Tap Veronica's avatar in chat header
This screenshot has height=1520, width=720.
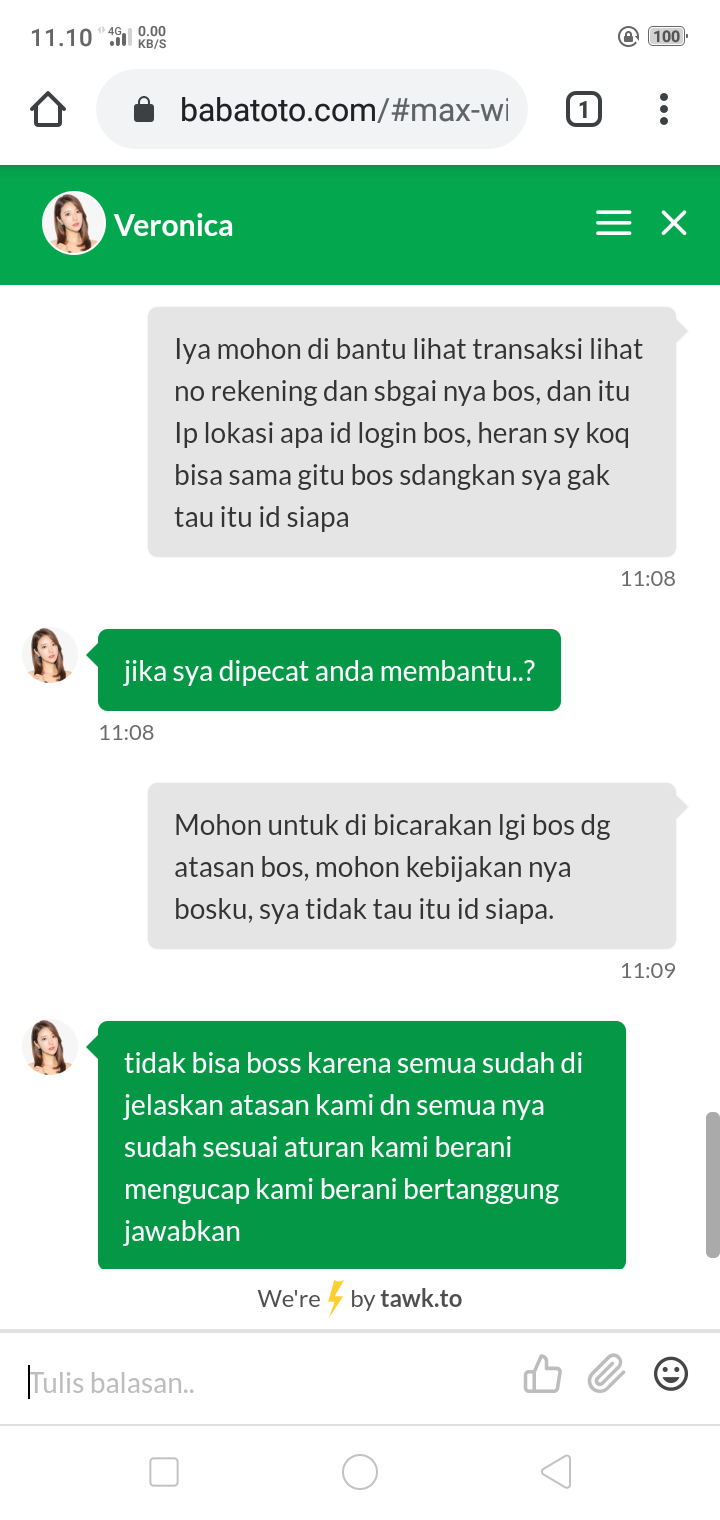tap(73, 223)
